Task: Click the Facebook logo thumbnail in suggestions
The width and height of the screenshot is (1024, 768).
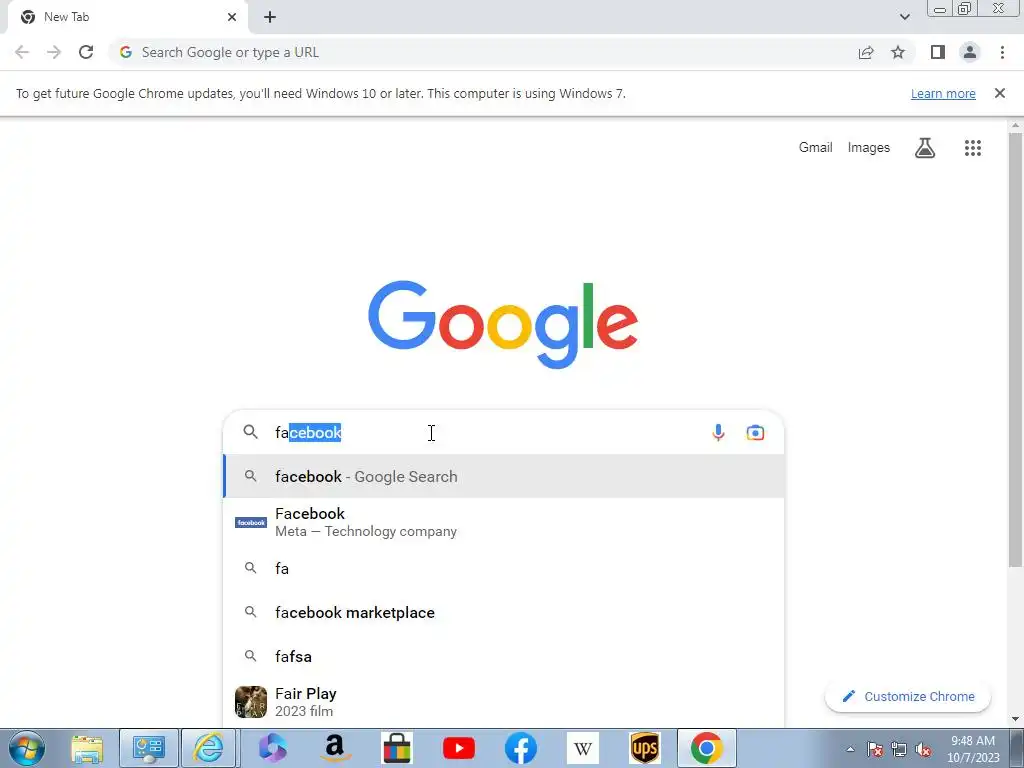Action: click(251, 522)
